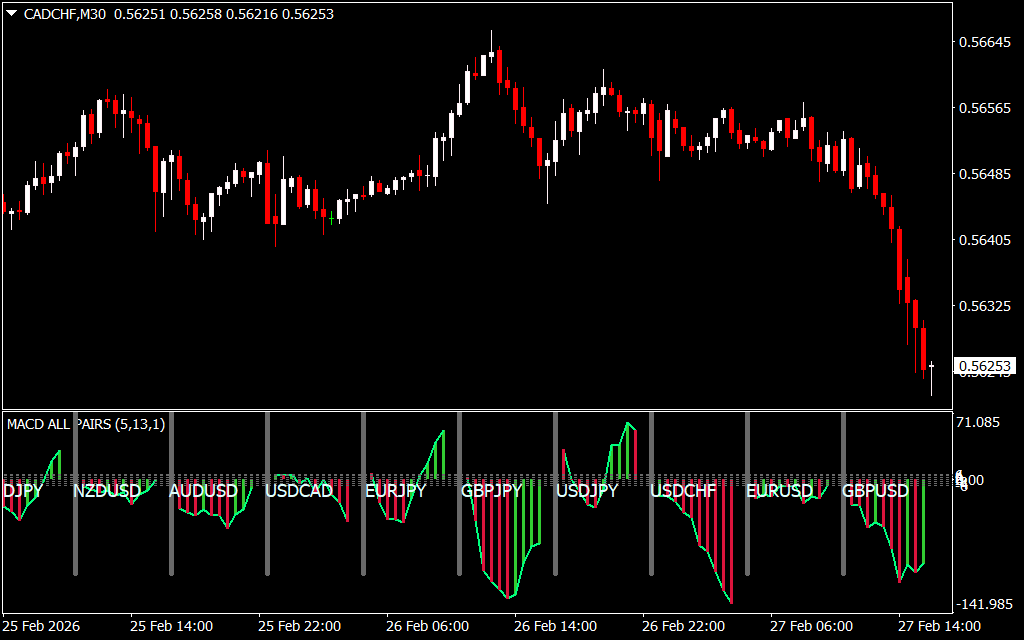Choose the USDJPY pair label
The height and width of the screenshot is (640, 1024).
click(x=587, y=491)
